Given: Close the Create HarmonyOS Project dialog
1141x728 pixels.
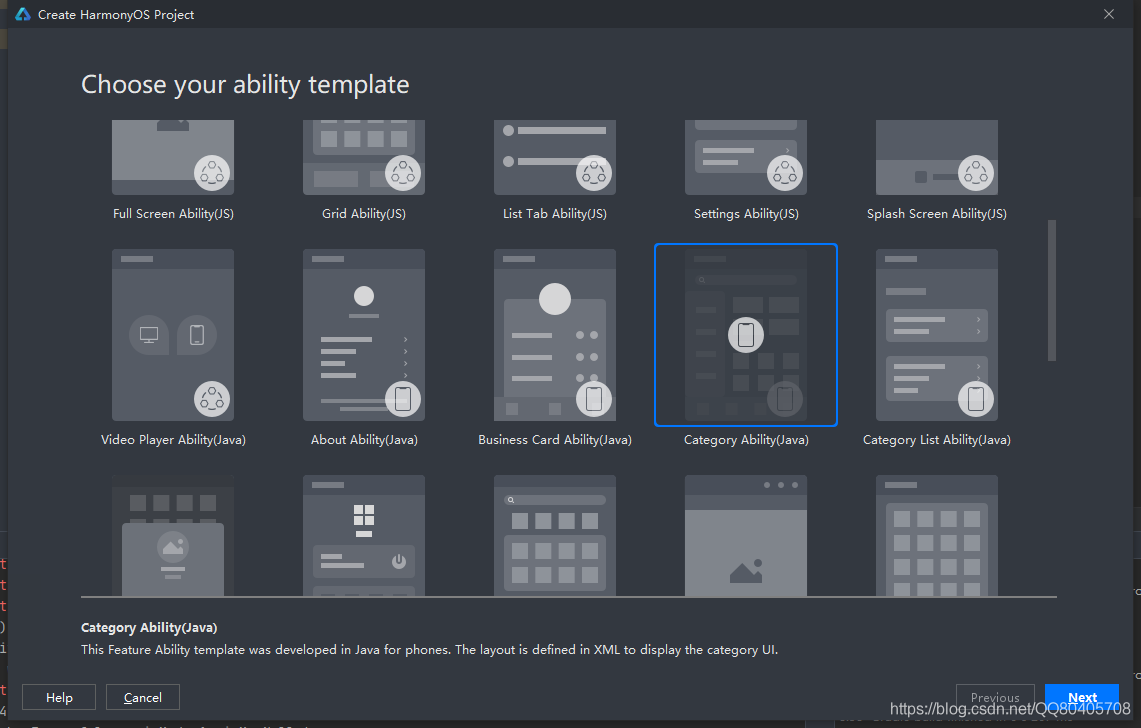Looking at the screenshot, I should click(1108, 15).
